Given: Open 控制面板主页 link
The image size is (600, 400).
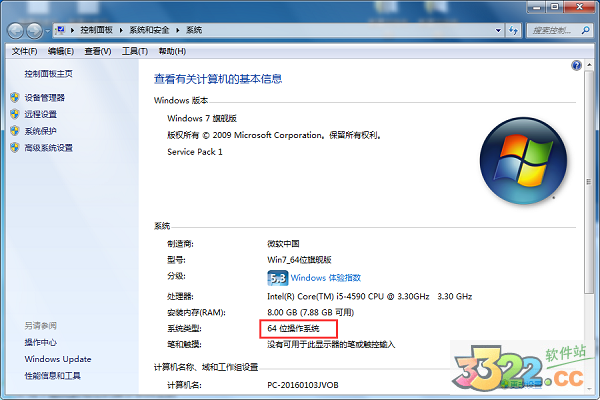Looking at the screenshot, I should 49,74.
